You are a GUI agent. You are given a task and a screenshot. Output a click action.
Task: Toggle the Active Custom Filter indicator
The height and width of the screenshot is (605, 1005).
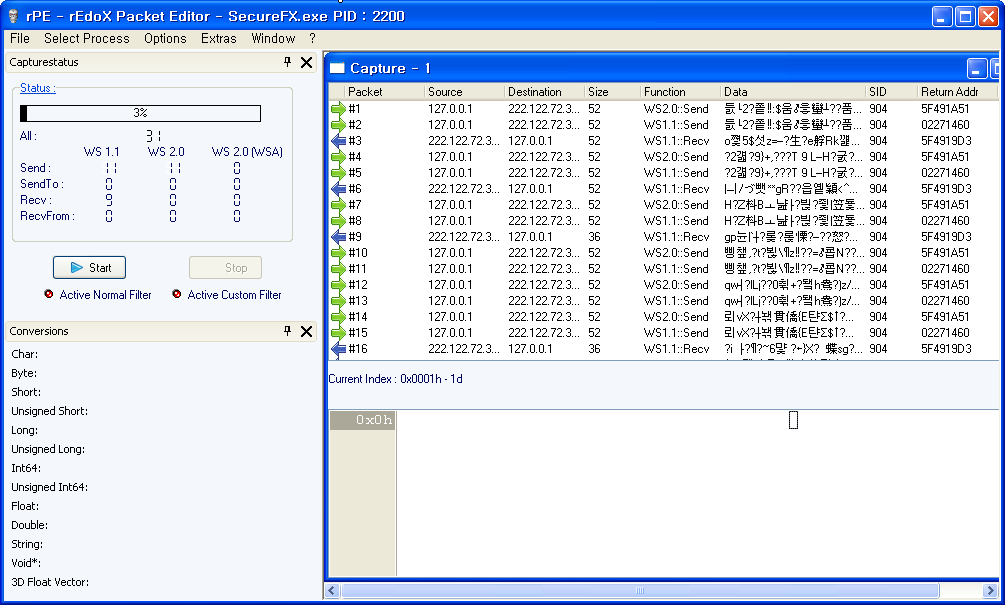coord(177,294)
